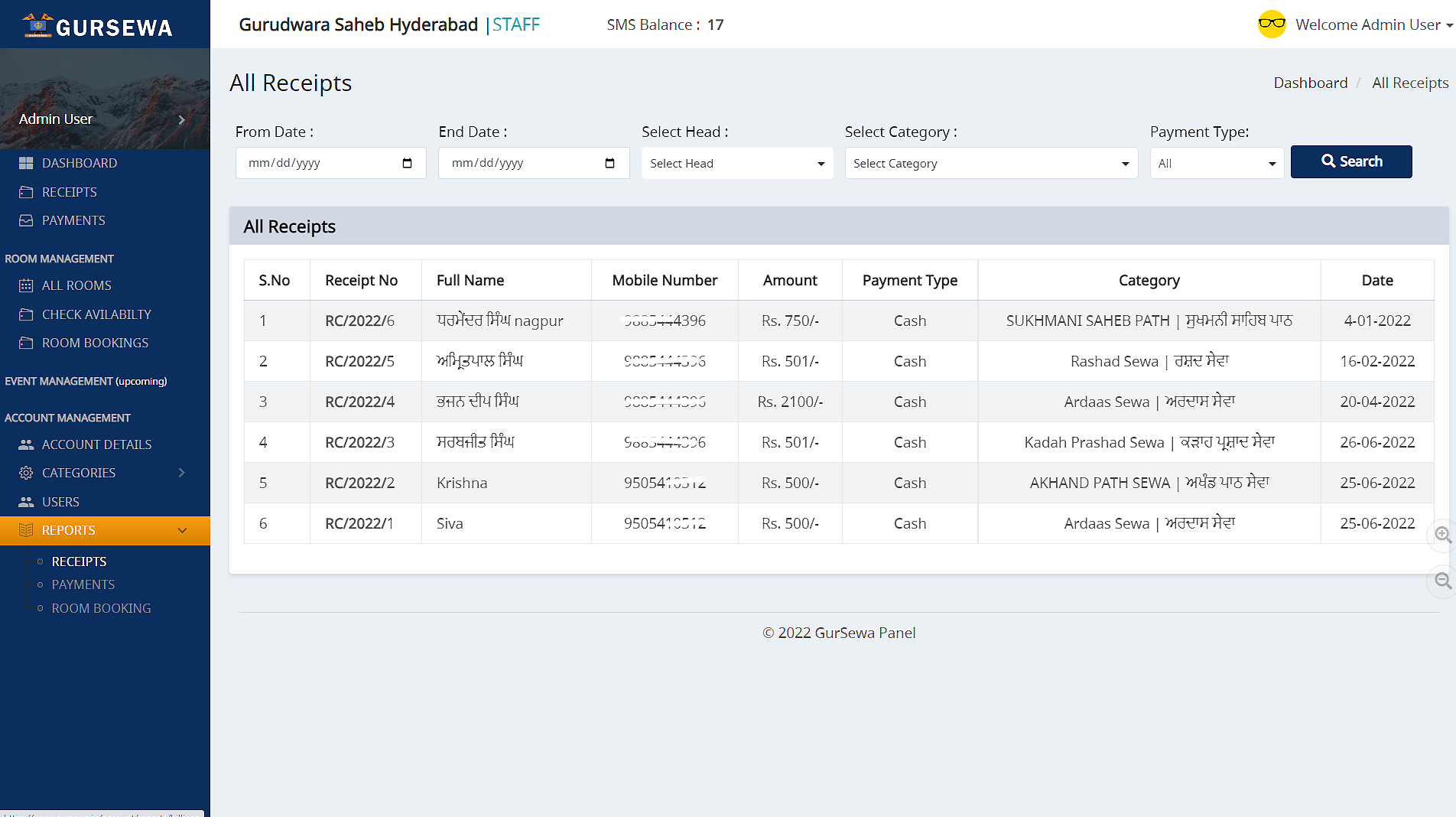Open Room Bookings in the sidebar
The image size is (1456, 817).
click(x=95, y=343)
